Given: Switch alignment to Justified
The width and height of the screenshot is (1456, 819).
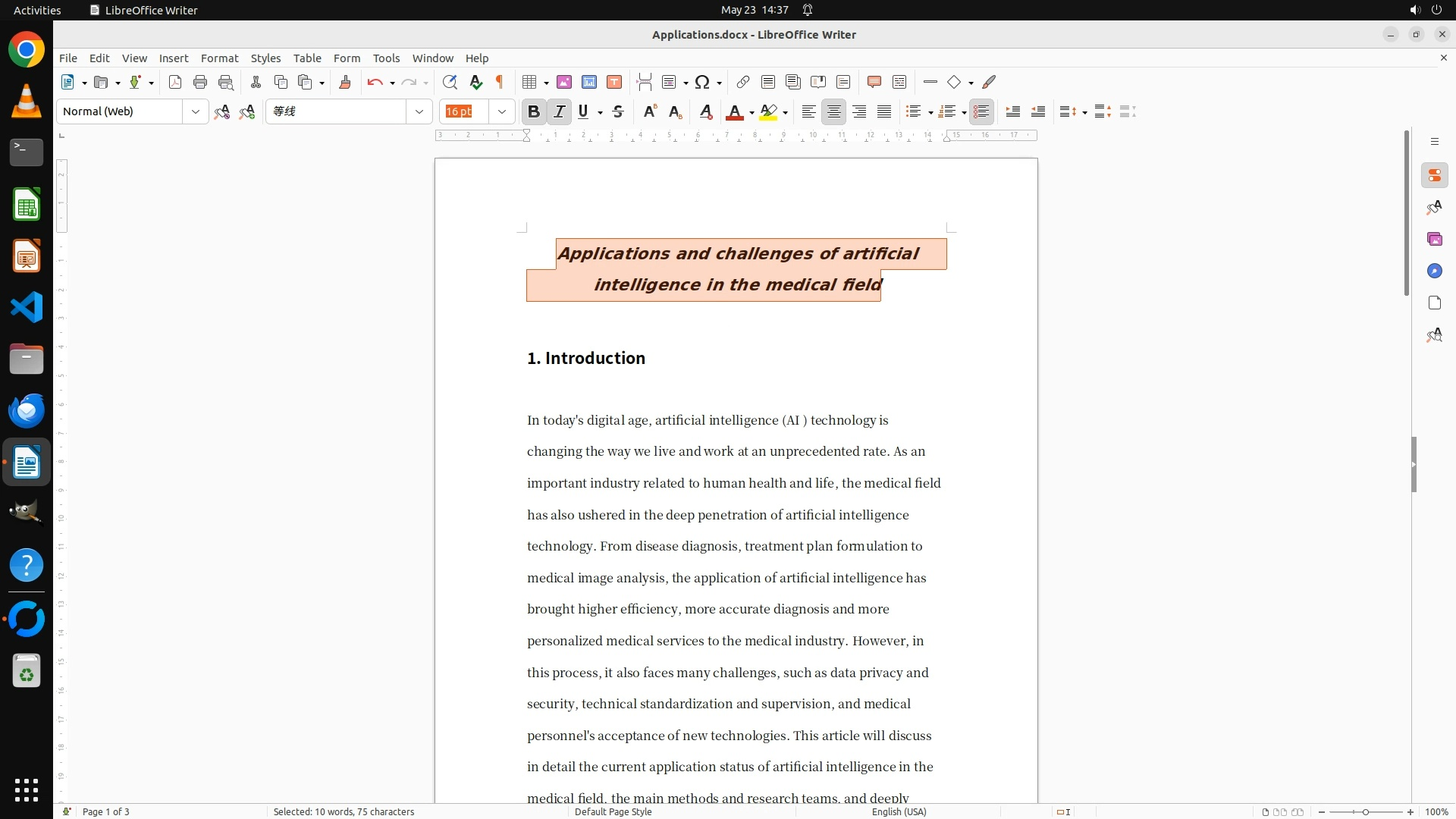Looking at the screenshot, I should tap(884, 111).
